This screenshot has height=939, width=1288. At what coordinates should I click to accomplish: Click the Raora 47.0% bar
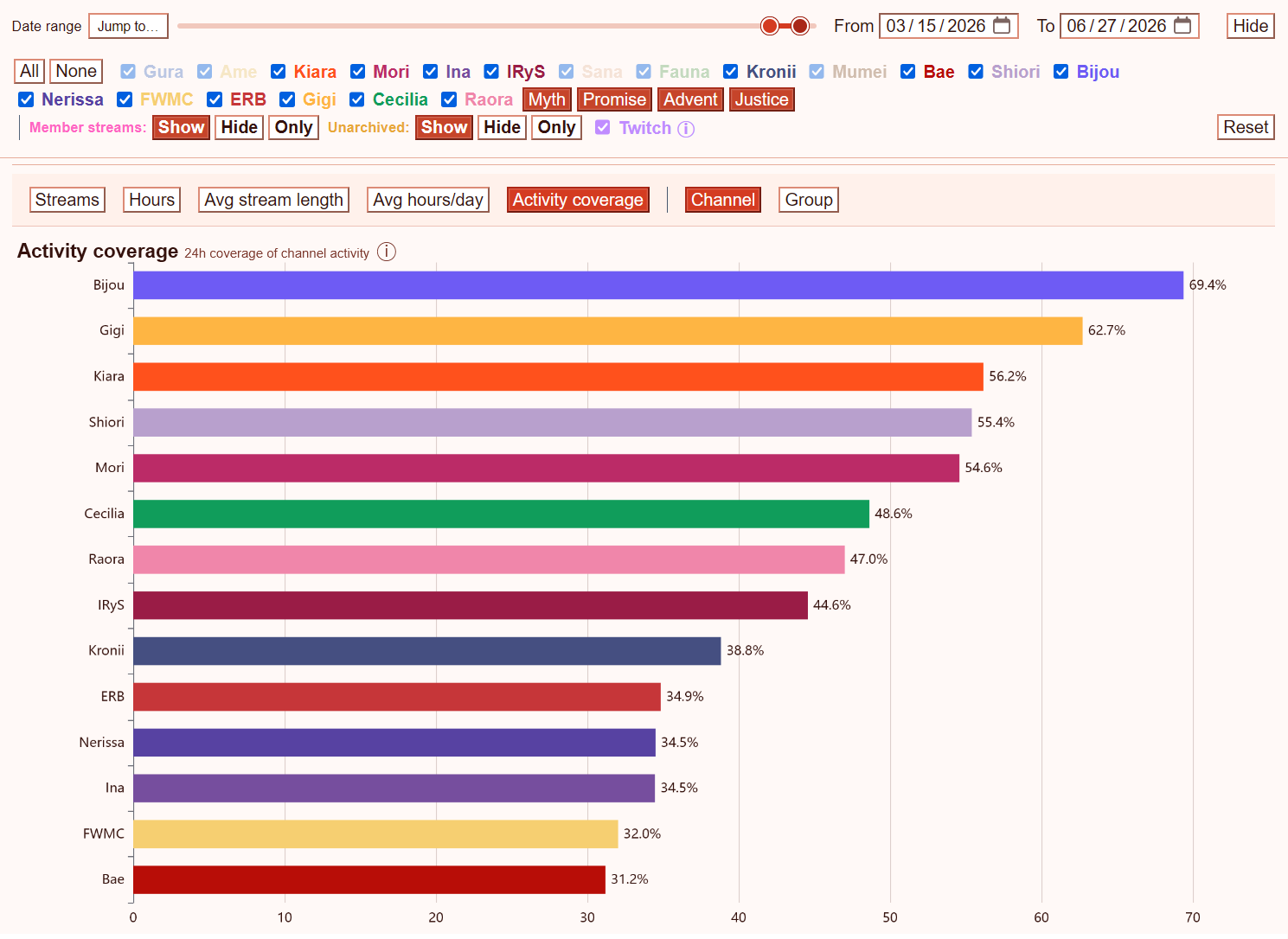pos(489,559)
